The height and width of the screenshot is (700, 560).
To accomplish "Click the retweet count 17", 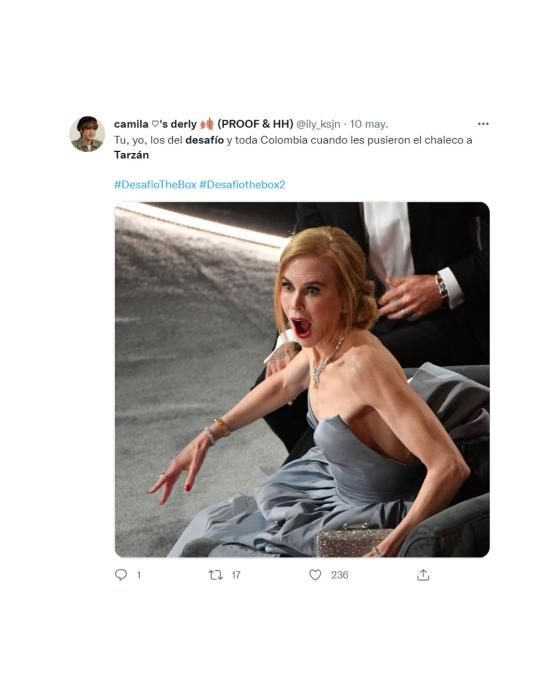I will click(x=236, y=575).
